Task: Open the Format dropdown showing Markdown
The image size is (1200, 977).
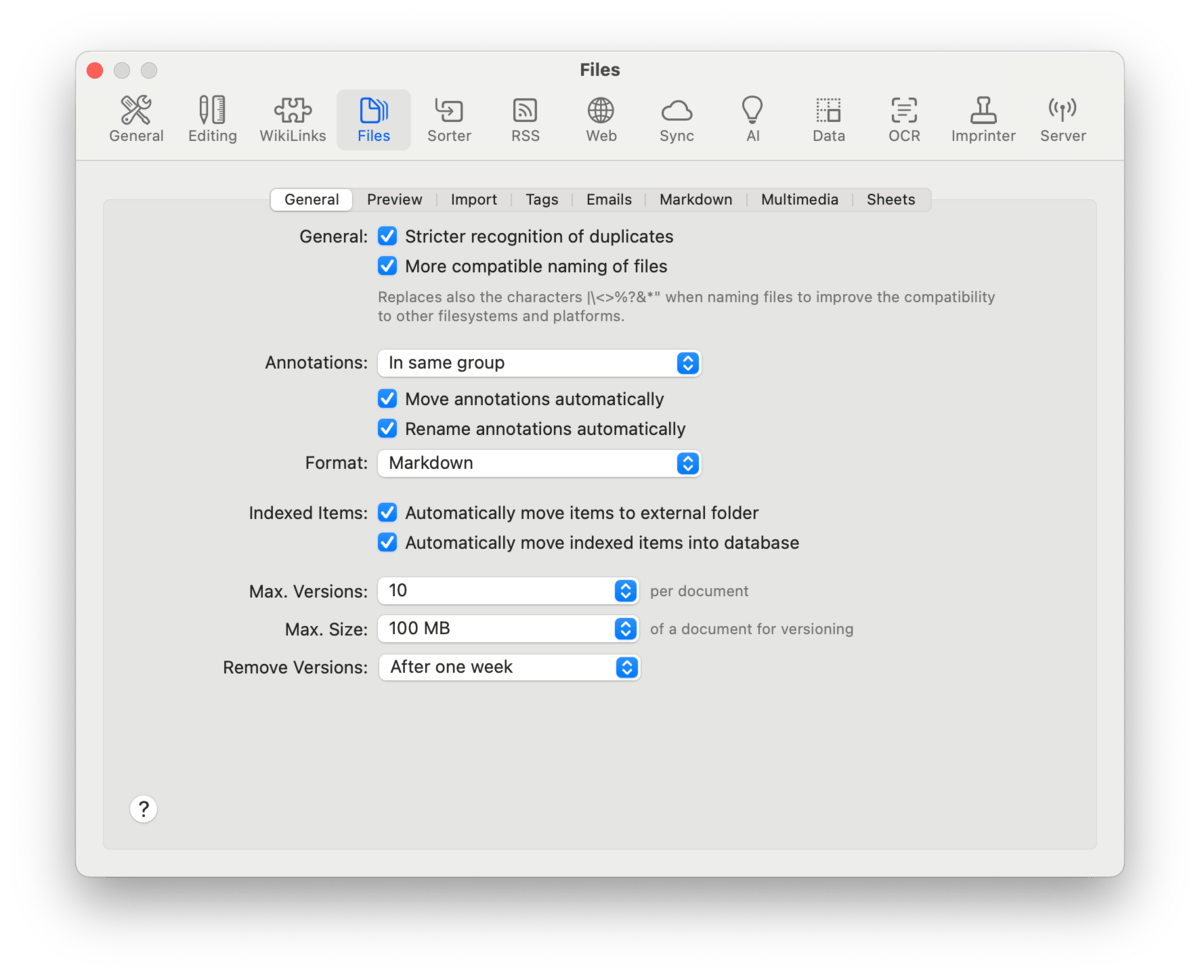Action: tap(539, 463)
